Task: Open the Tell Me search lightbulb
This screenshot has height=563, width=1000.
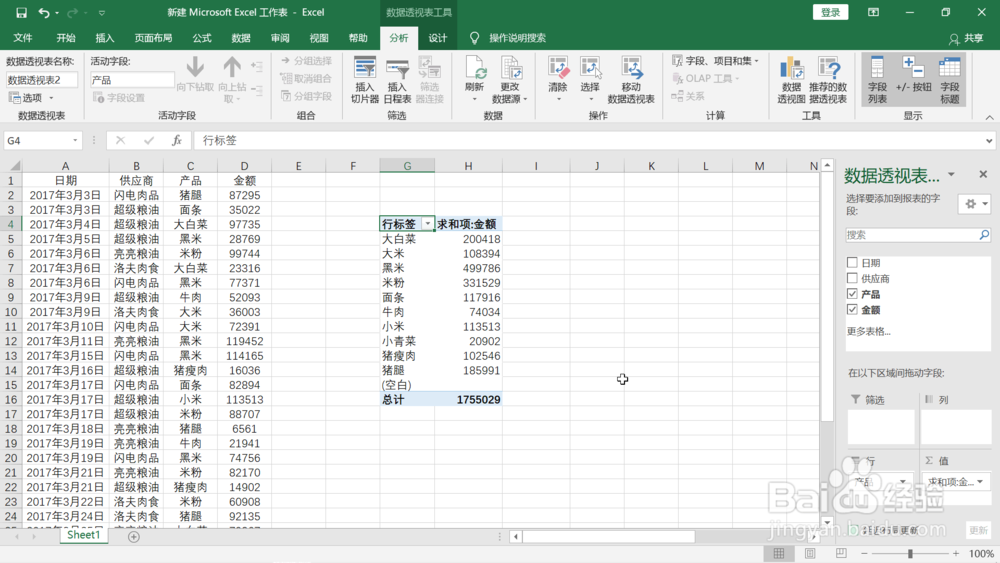Action: pos(474,38)
